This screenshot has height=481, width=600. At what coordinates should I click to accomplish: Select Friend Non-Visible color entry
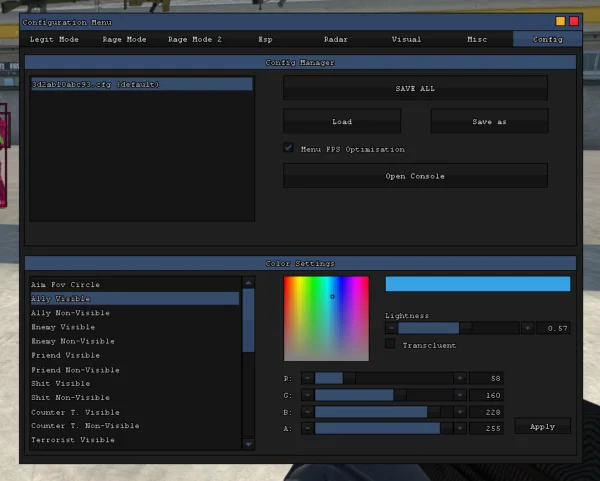135,370
